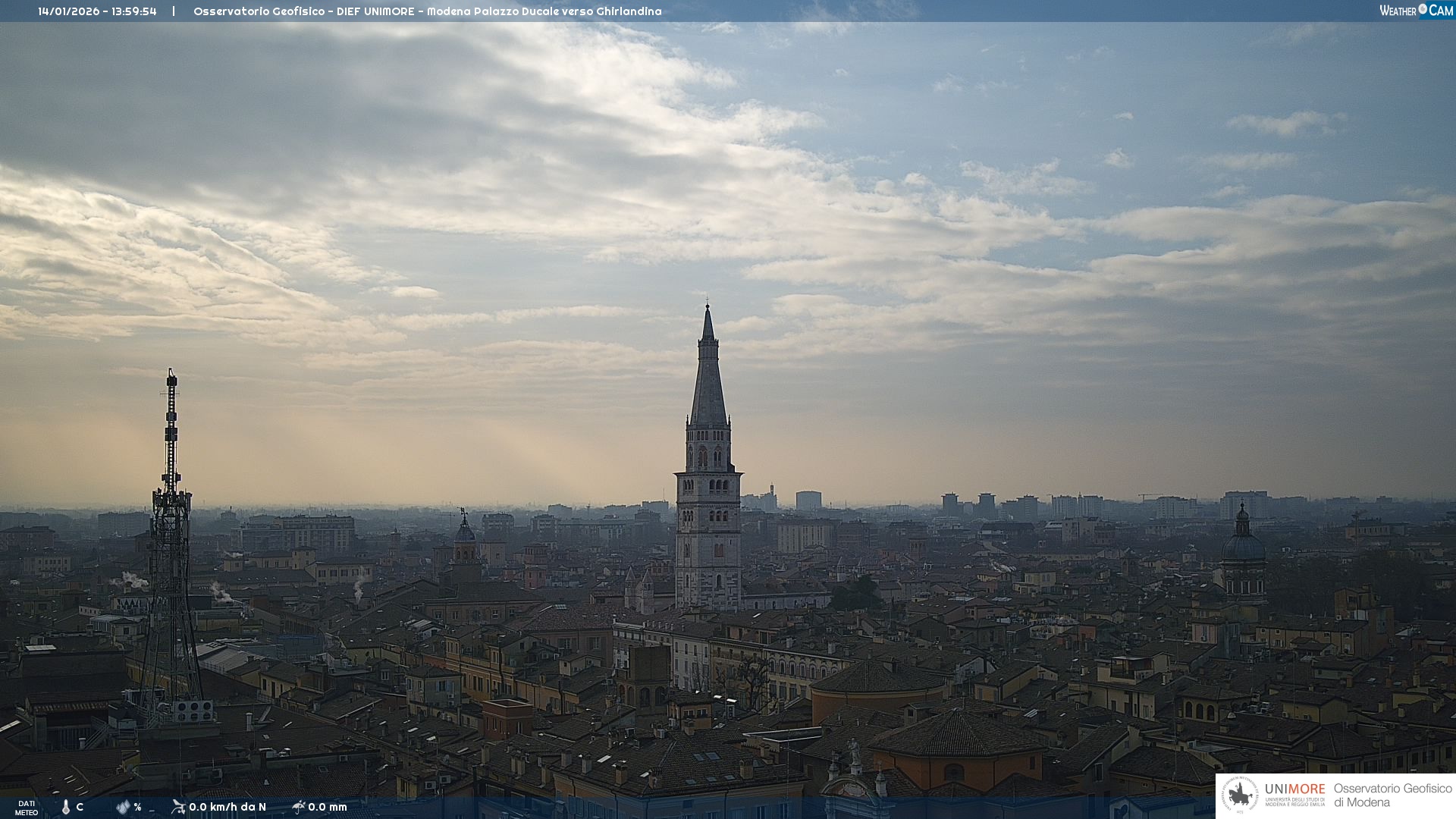The image size is (1456, 819).
Task: Click the wind anemometer icon
Action: (178, 806)
